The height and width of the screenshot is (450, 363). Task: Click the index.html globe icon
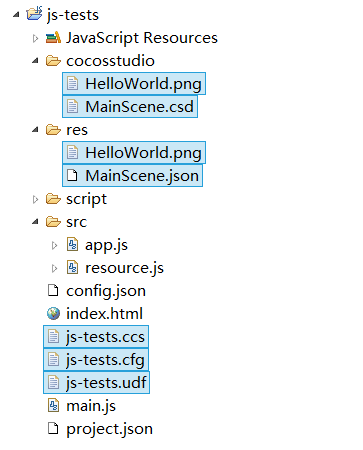pyautogui.click(x=53, y=313)
